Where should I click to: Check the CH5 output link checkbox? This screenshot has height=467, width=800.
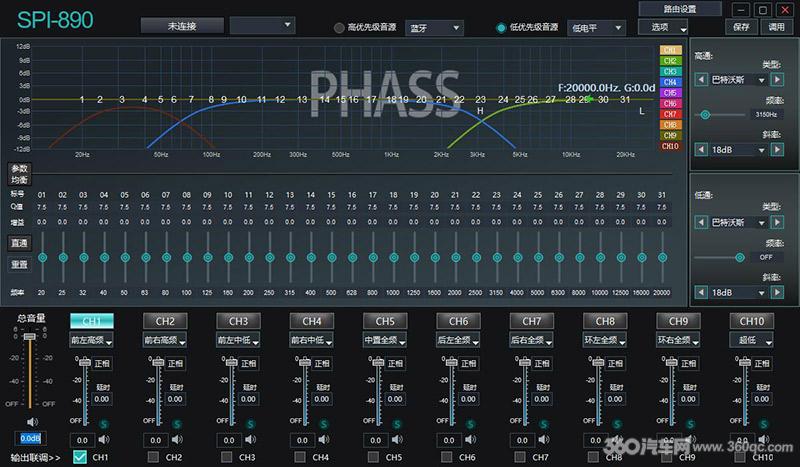[x=373, y=457]
